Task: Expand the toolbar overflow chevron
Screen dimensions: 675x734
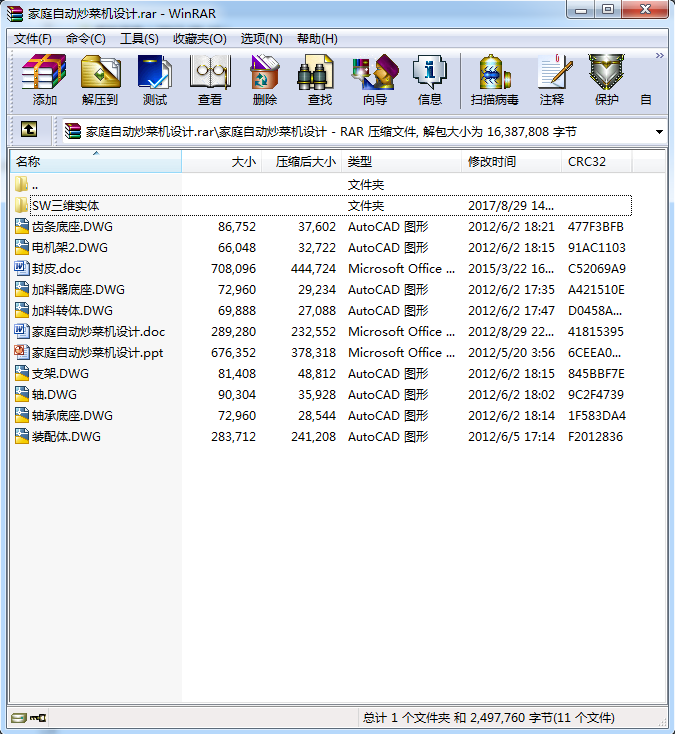Action: 660,56
